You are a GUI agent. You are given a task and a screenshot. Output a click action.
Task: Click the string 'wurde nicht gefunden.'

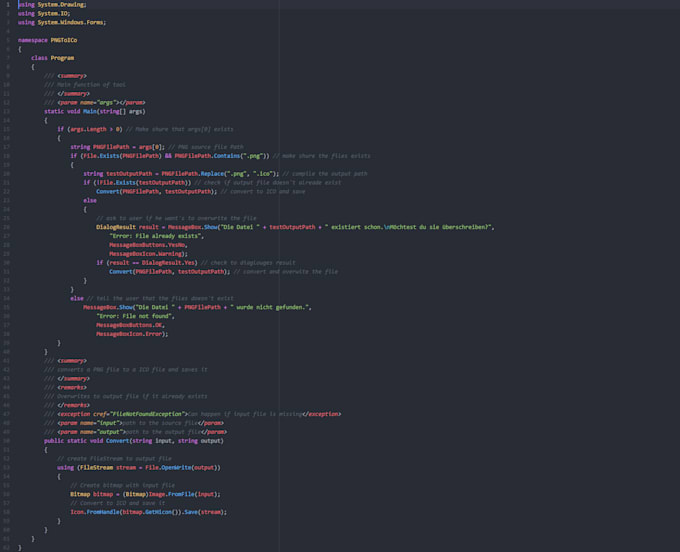point(272,307)
